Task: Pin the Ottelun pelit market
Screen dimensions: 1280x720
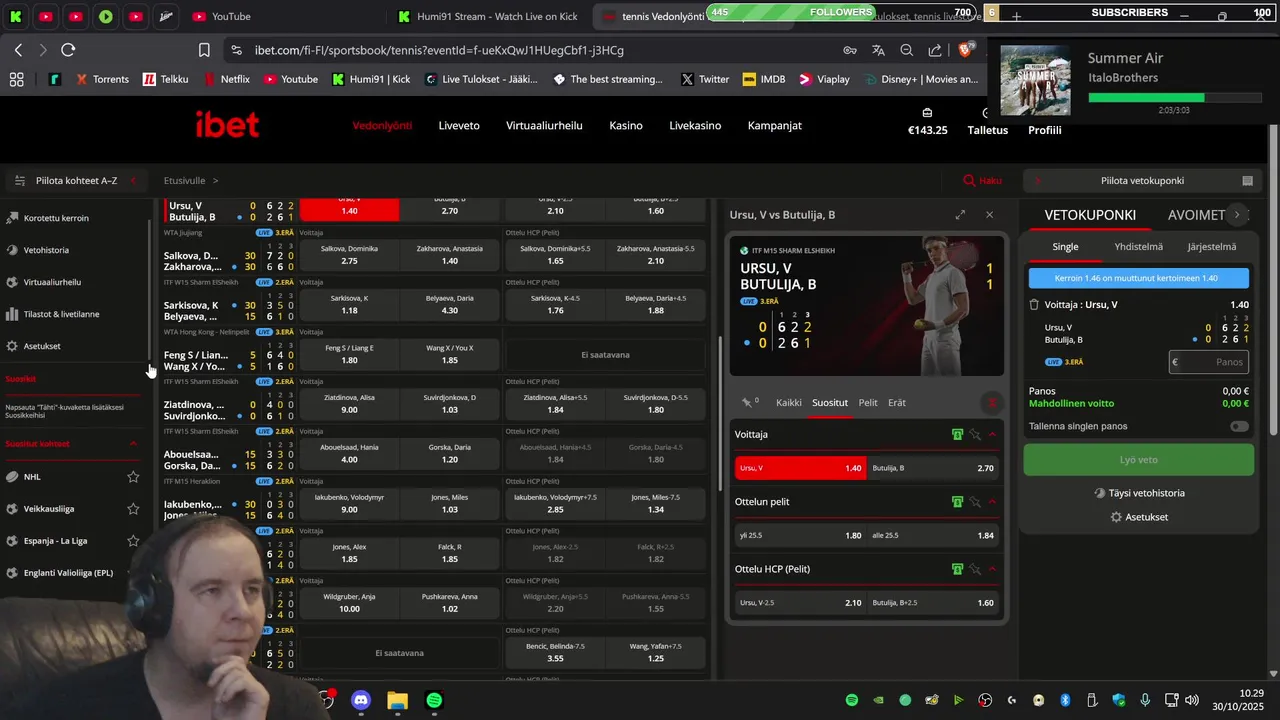Action: coord(975,502)
